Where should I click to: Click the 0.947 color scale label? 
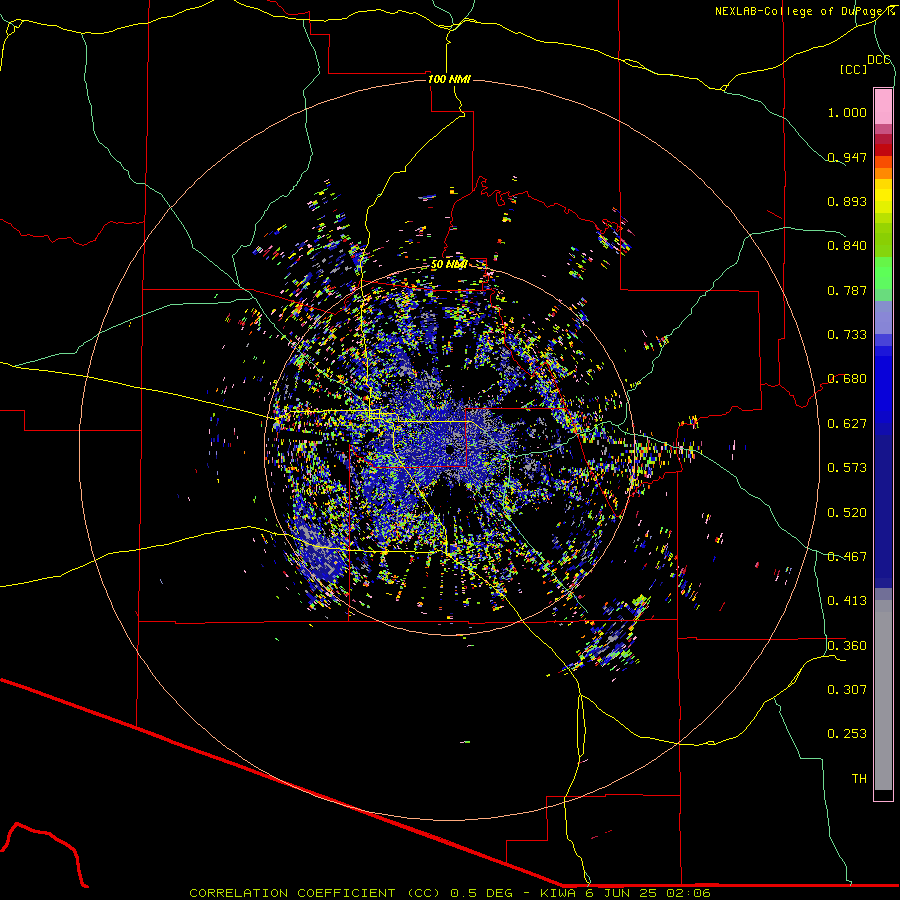pyautogui.click(x=847, y=157)
